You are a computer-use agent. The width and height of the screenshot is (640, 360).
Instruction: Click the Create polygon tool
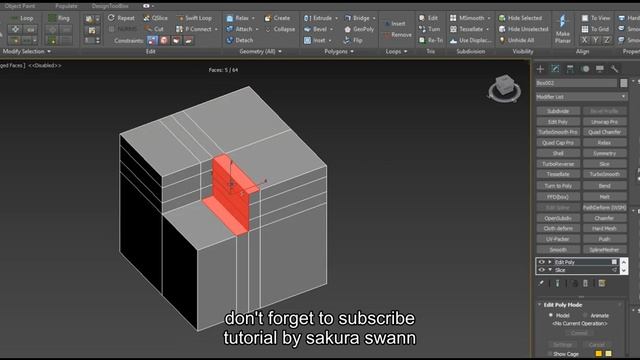(x=277, y=18)
